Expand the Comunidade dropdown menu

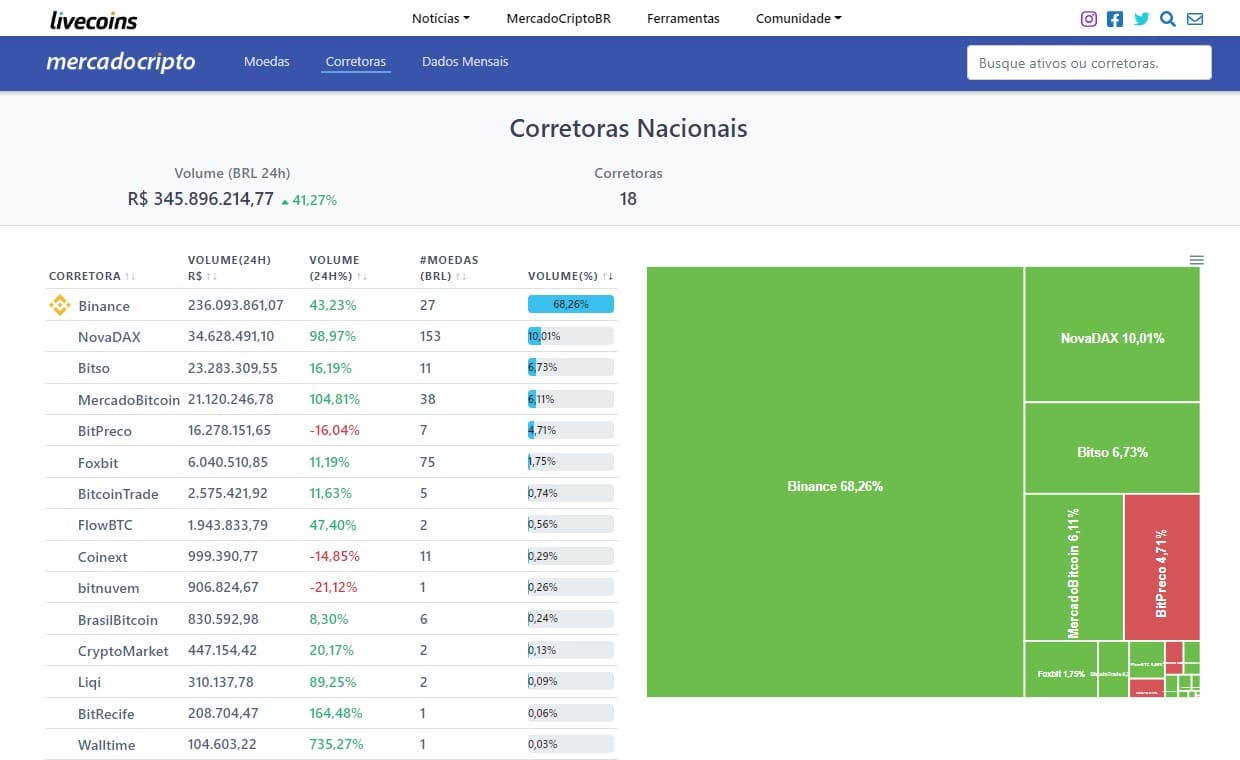[799, 18]
